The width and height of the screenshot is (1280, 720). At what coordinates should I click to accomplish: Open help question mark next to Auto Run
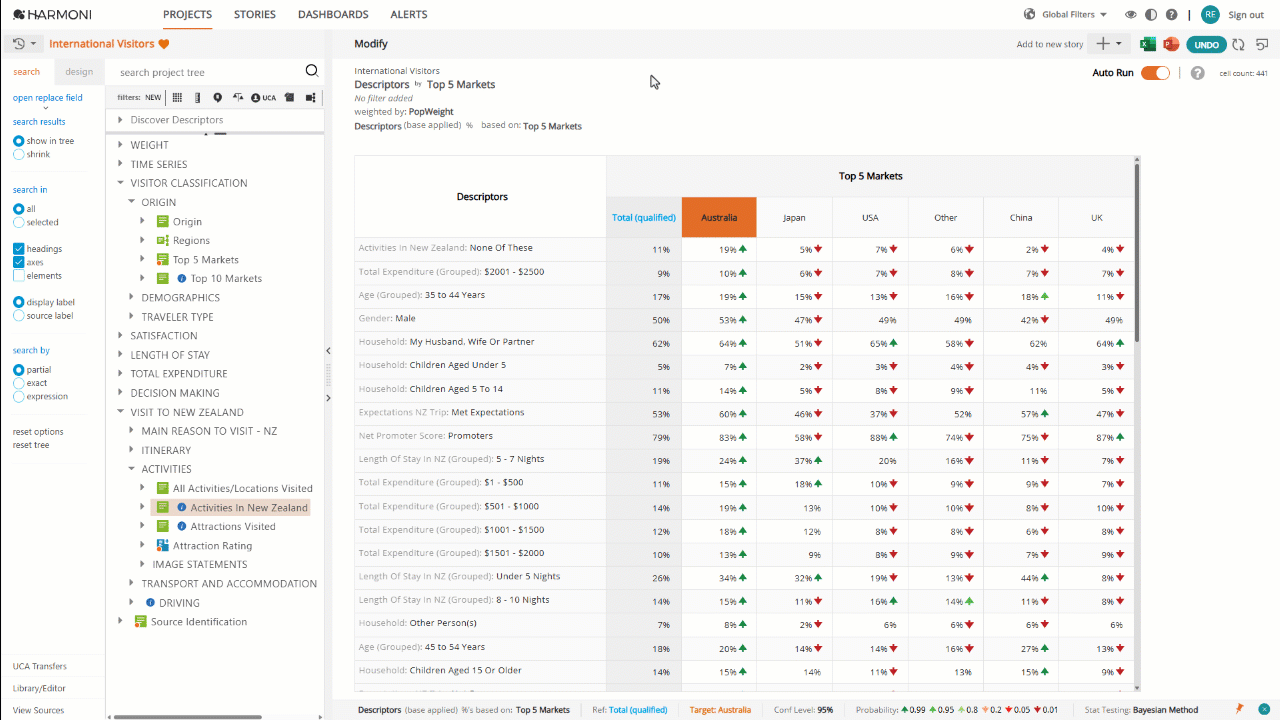coord(1198,73)
